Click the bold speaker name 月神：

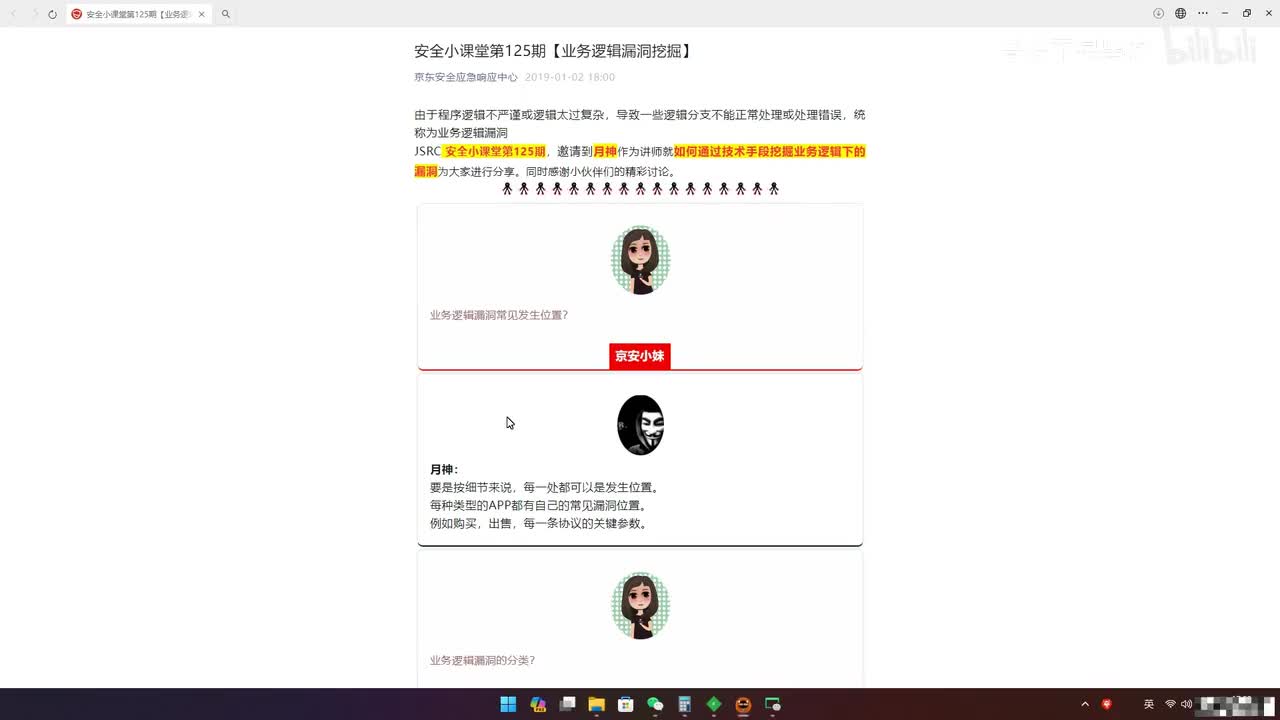[x=444, y=470]
